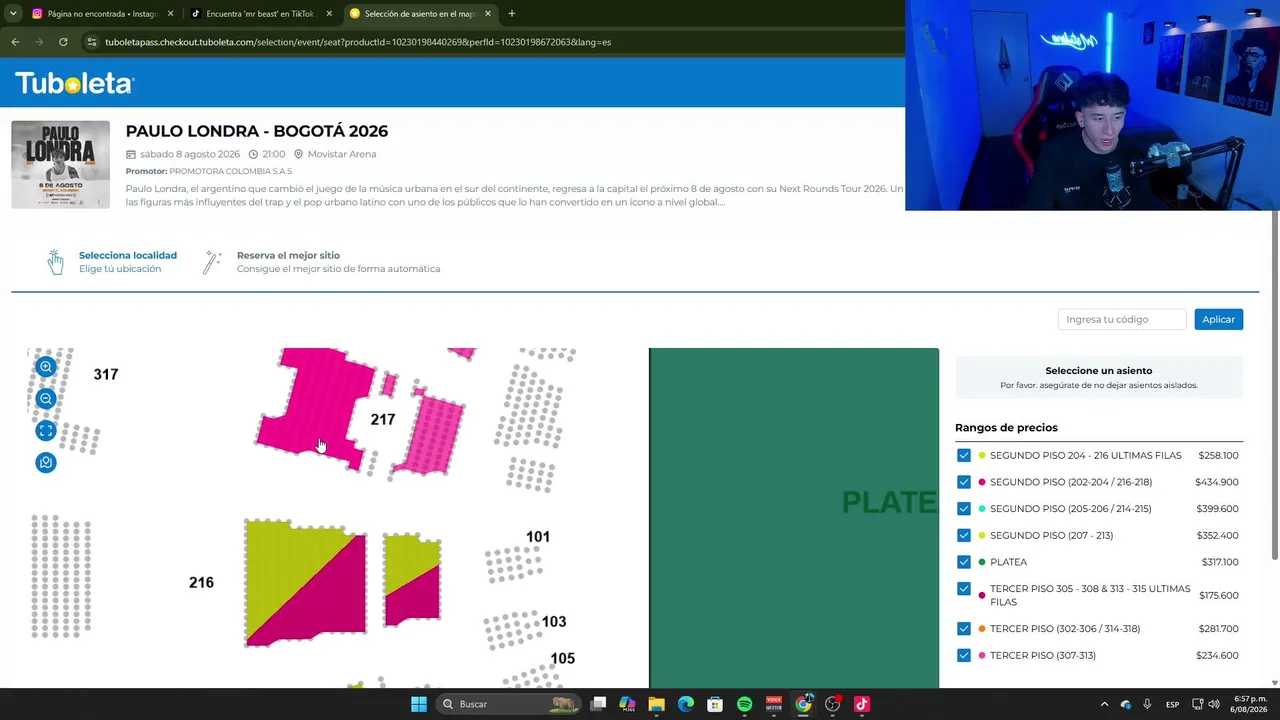Click the section label 216

pos(201,582)
